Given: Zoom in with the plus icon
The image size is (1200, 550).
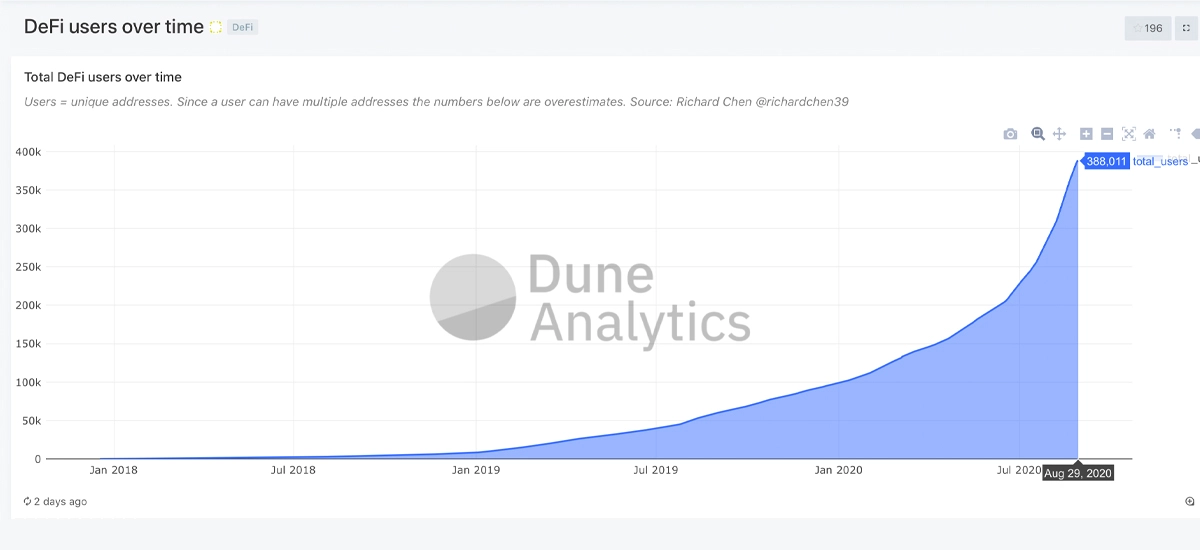Looking at the screenshot, I should click(1087, 134).
